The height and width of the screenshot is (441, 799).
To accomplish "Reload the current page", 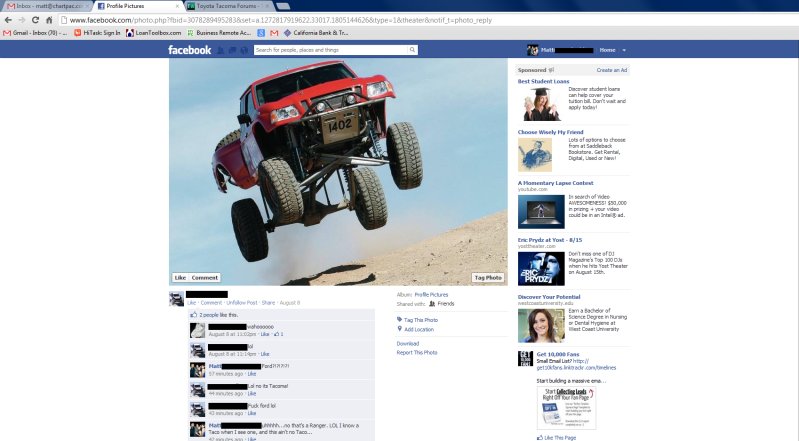I will (x=35, y=20).
